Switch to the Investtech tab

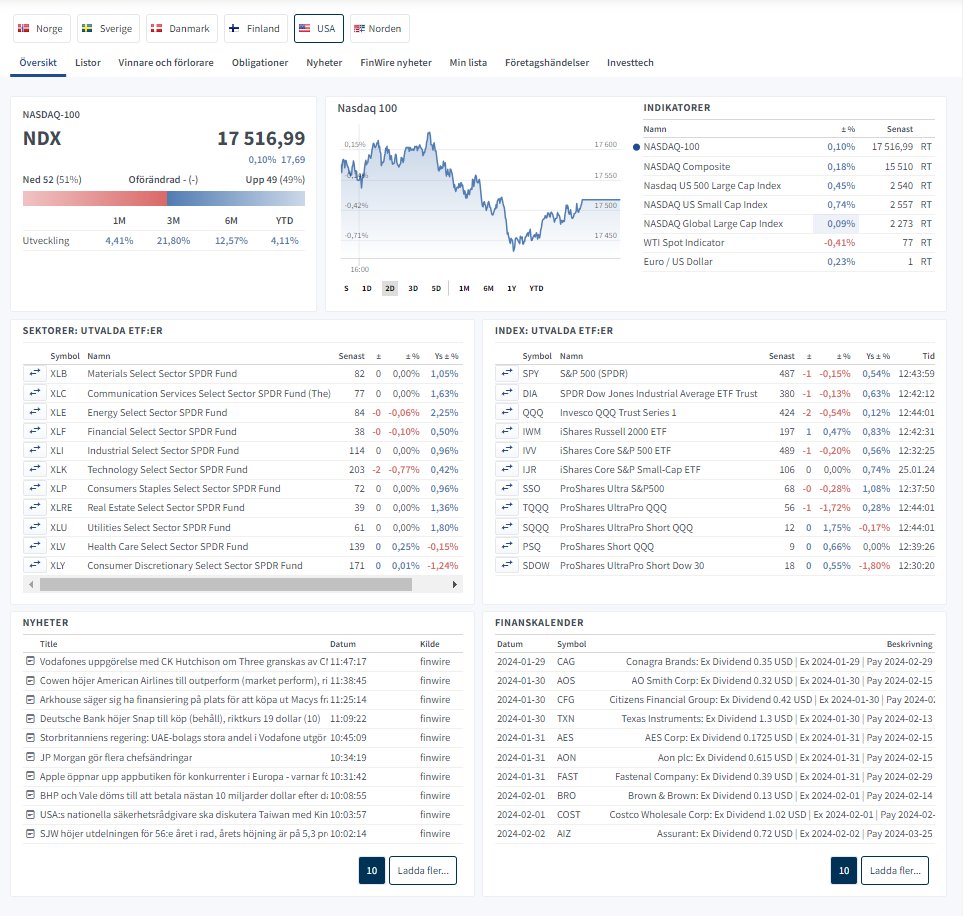point(630,63)
